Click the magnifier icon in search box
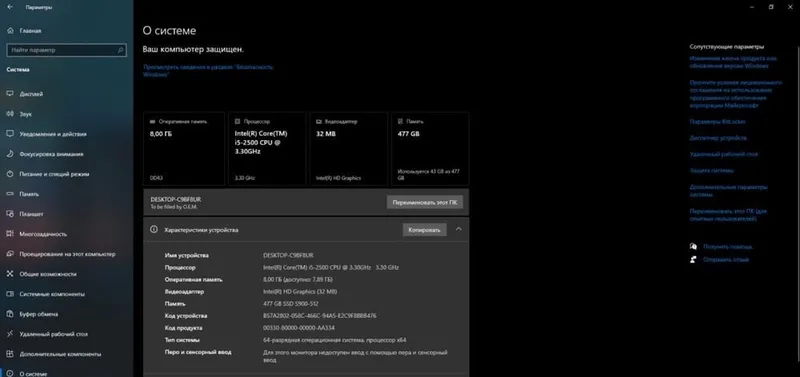The width and height of the screenshot is (800, 377). (120, 50)
